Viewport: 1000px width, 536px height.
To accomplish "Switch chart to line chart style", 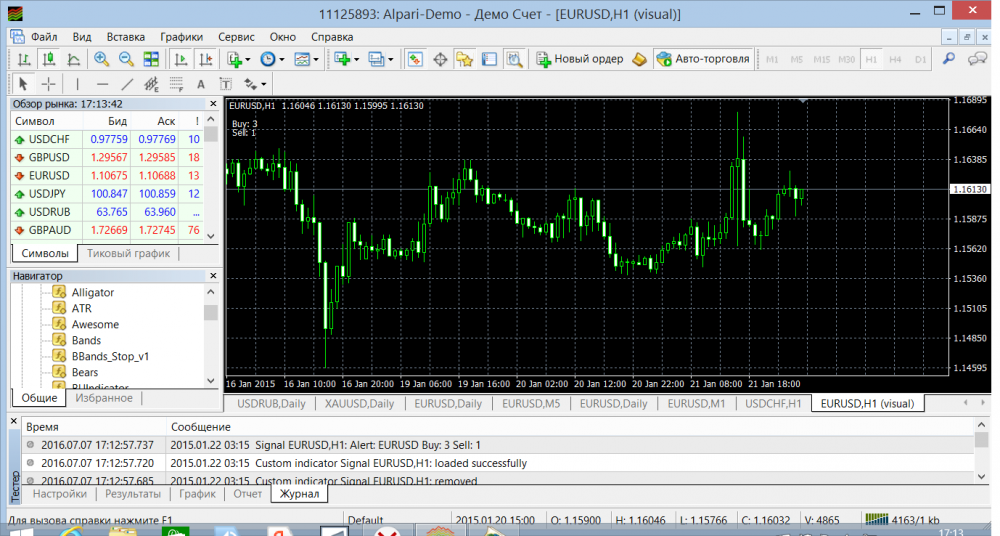I will click(x=73, y=59).
